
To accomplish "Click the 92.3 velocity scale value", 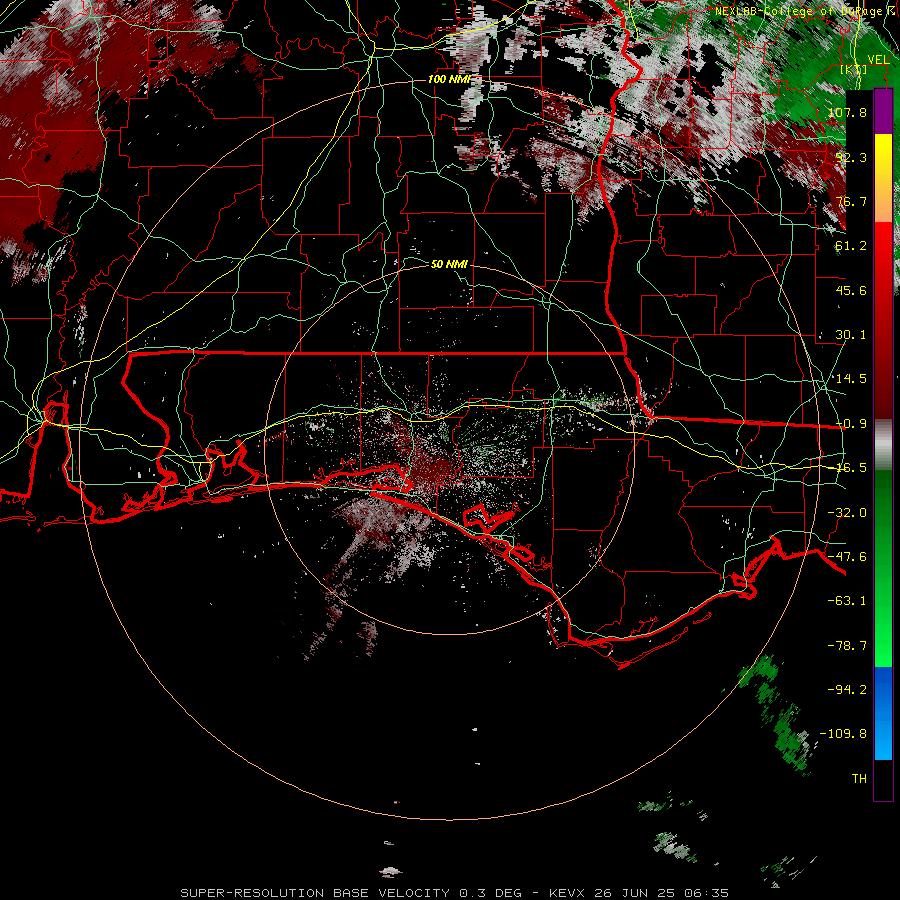I will (851, 157).
